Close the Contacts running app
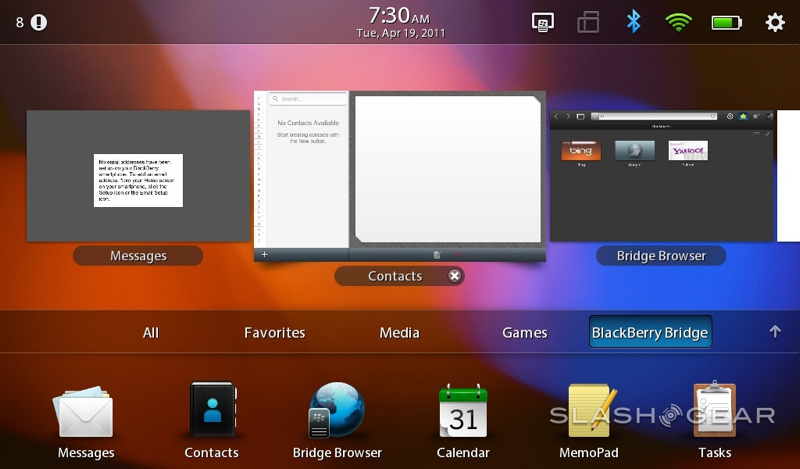800x469 pixels. coord(454,276)
